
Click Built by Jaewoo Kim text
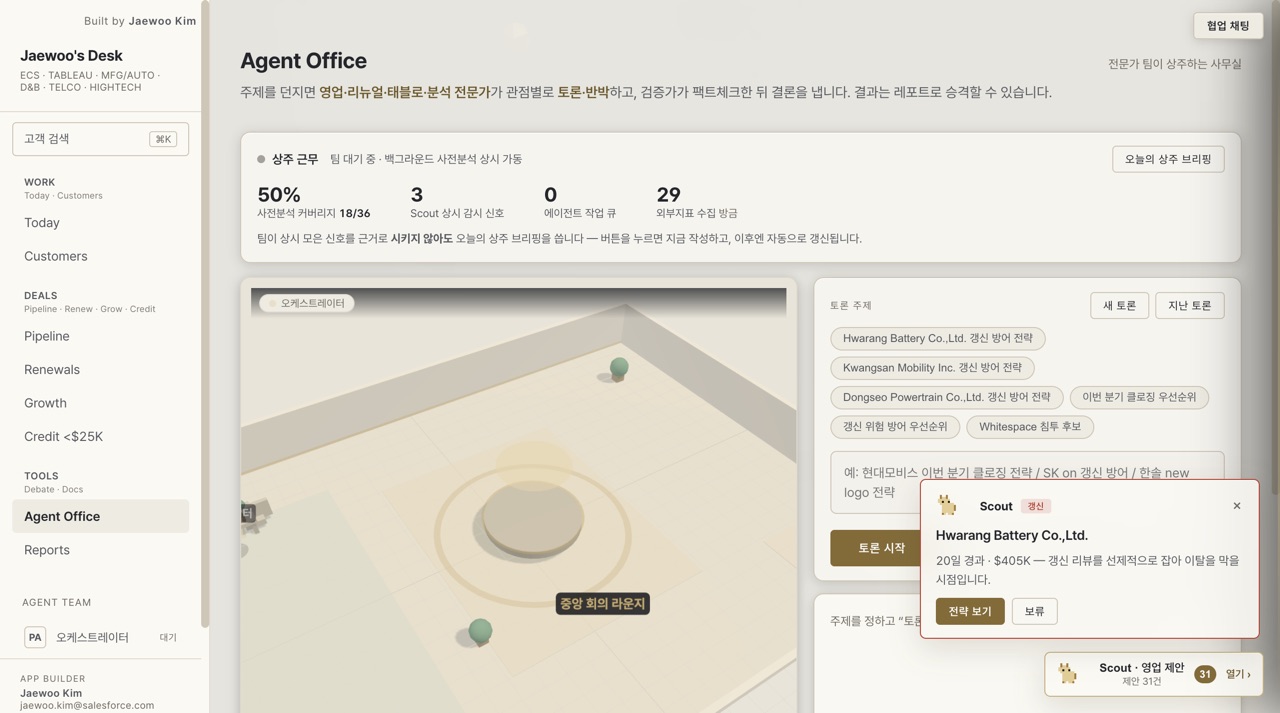(140, 20)
